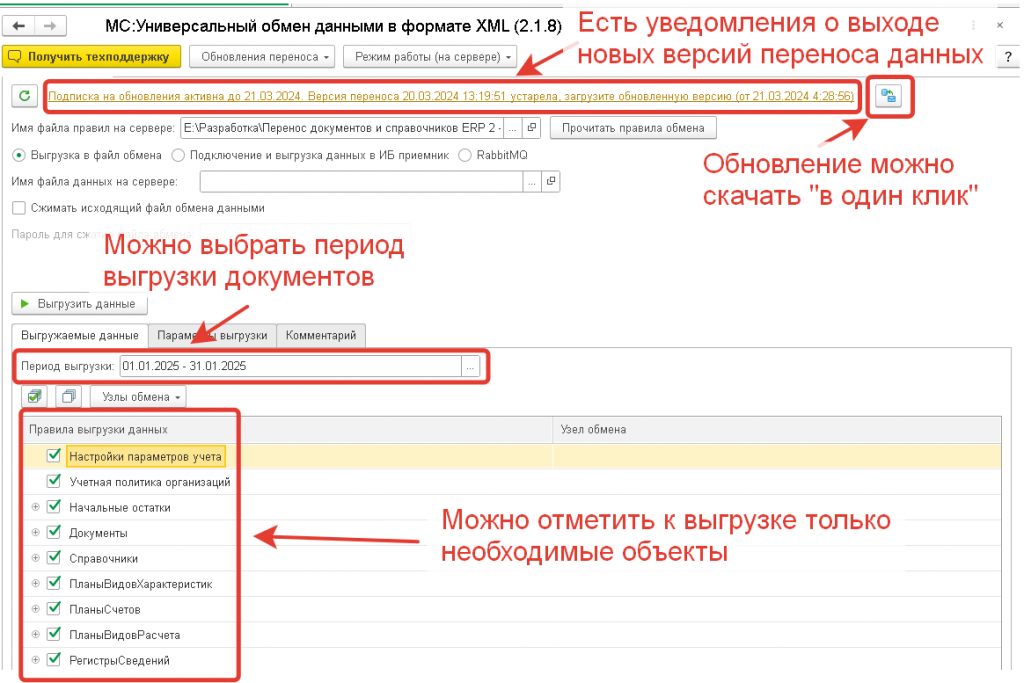Open the subscription update notification link
The width and height of the screenshot is (1024, 683).
click(x=451, y=96)
